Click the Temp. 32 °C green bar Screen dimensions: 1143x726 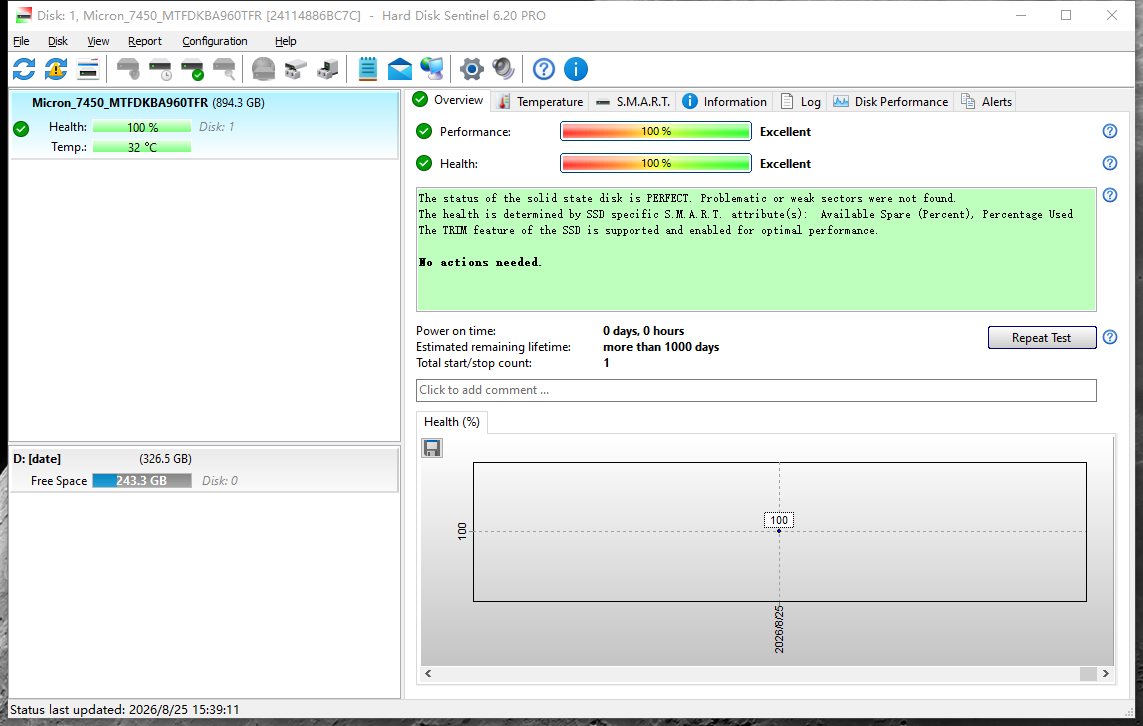click(142, 147)
